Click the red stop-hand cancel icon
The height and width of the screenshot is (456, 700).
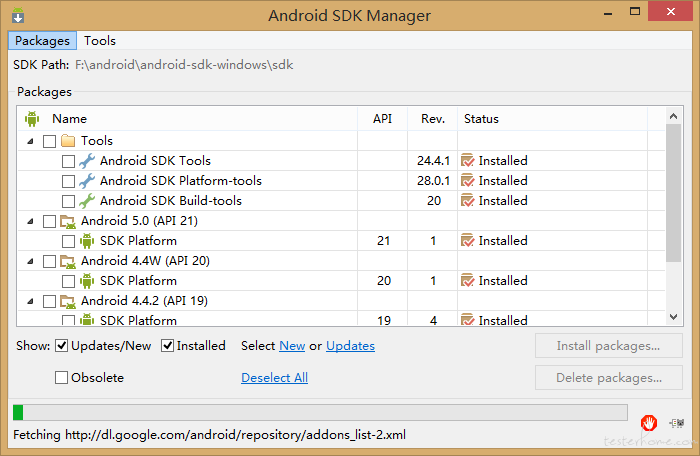649,423
